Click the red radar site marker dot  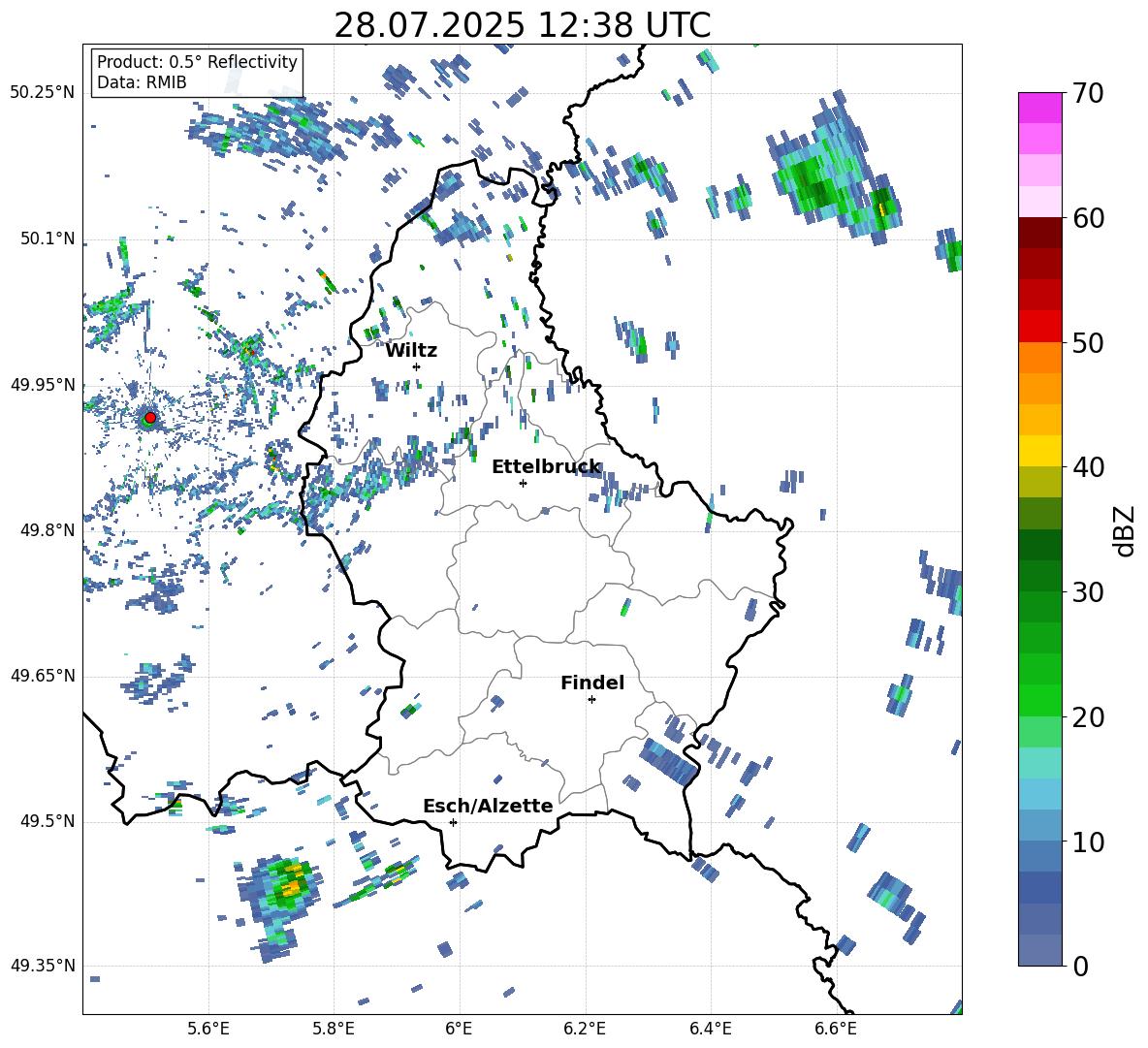(x=150, y=418)
